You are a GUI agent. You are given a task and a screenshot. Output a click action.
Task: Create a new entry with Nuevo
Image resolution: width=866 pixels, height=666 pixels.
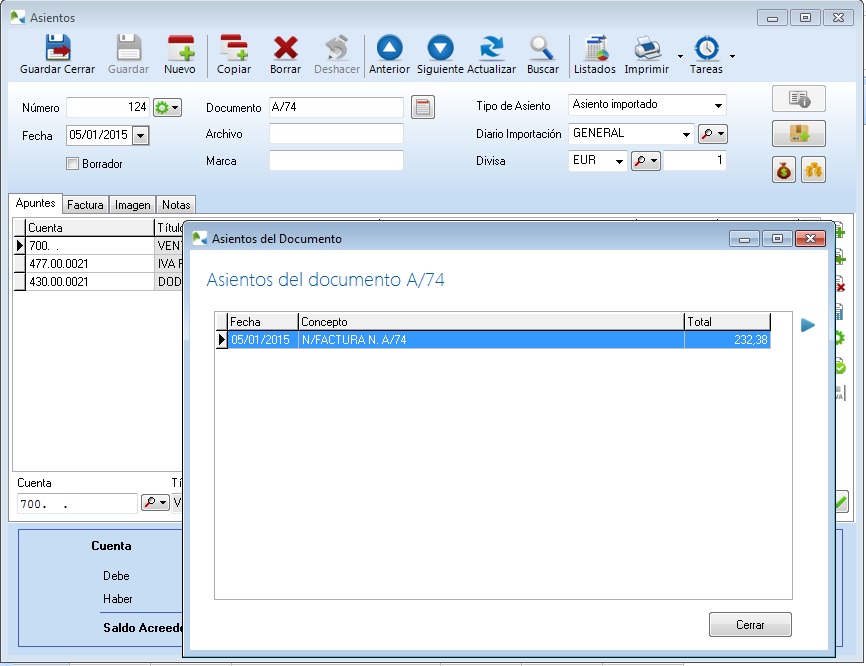[x=180, y=48]
